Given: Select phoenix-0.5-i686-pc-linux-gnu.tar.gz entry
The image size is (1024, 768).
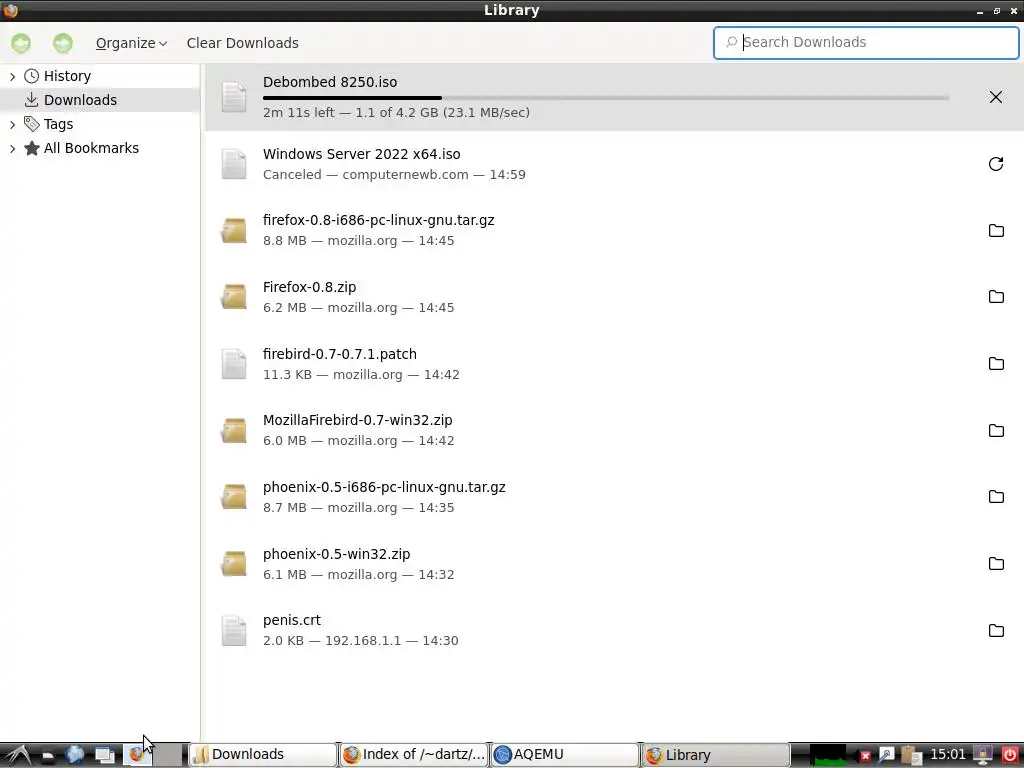Looking at the screenshot, I should (x=614, y=497).
